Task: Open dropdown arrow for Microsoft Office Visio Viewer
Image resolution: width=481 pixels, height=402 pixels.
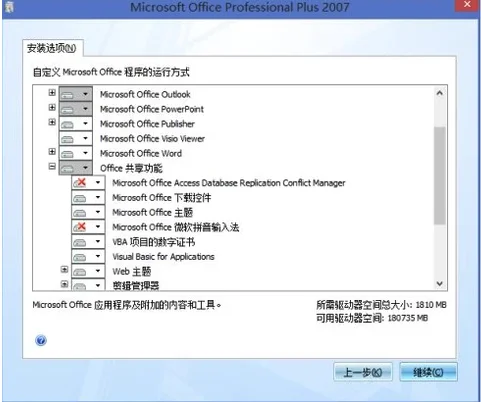Action: tap(85, 138)
